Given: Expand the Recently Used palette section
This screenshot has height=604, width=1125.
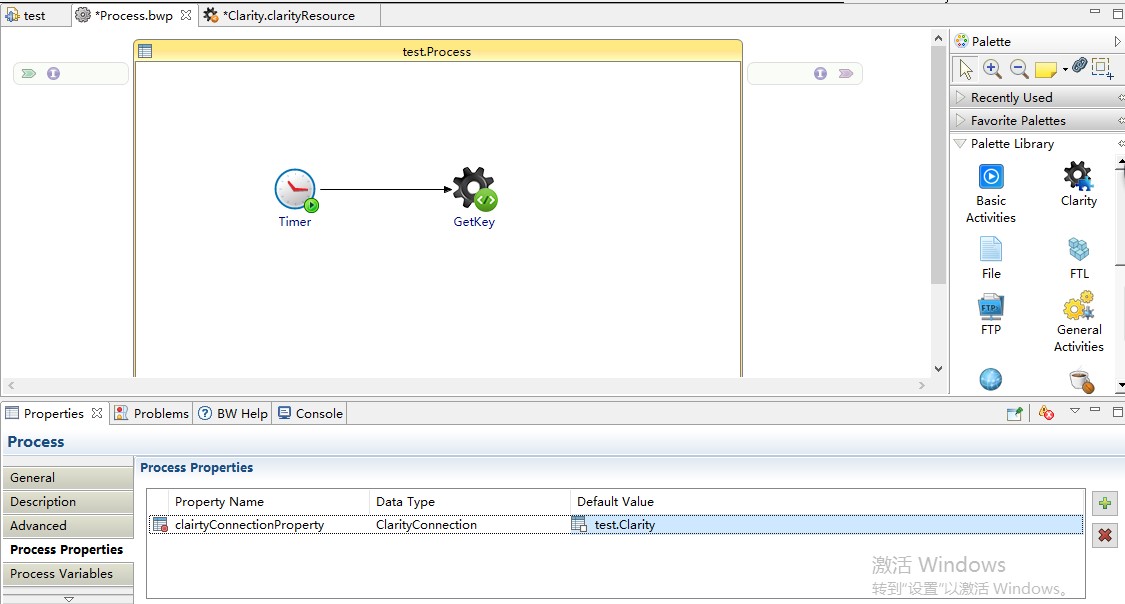Looking at the screenshot, I should pos(1011,97).
